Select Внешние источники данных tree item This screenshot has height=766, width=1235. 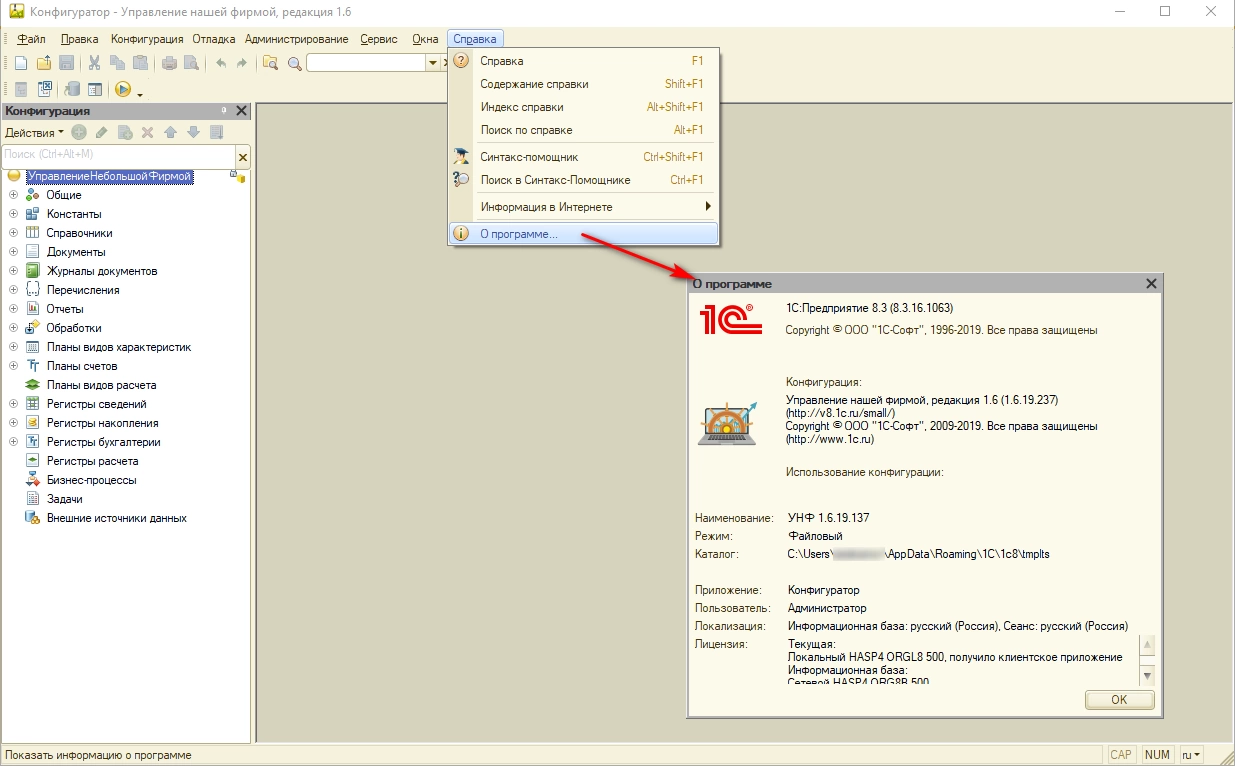point(117,518)
